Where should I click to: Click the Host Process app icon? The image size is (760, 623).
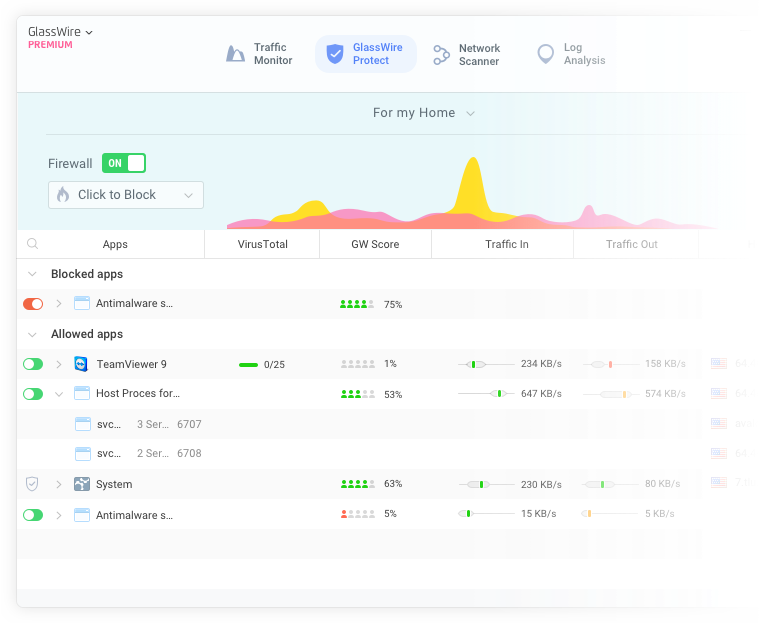81,393
